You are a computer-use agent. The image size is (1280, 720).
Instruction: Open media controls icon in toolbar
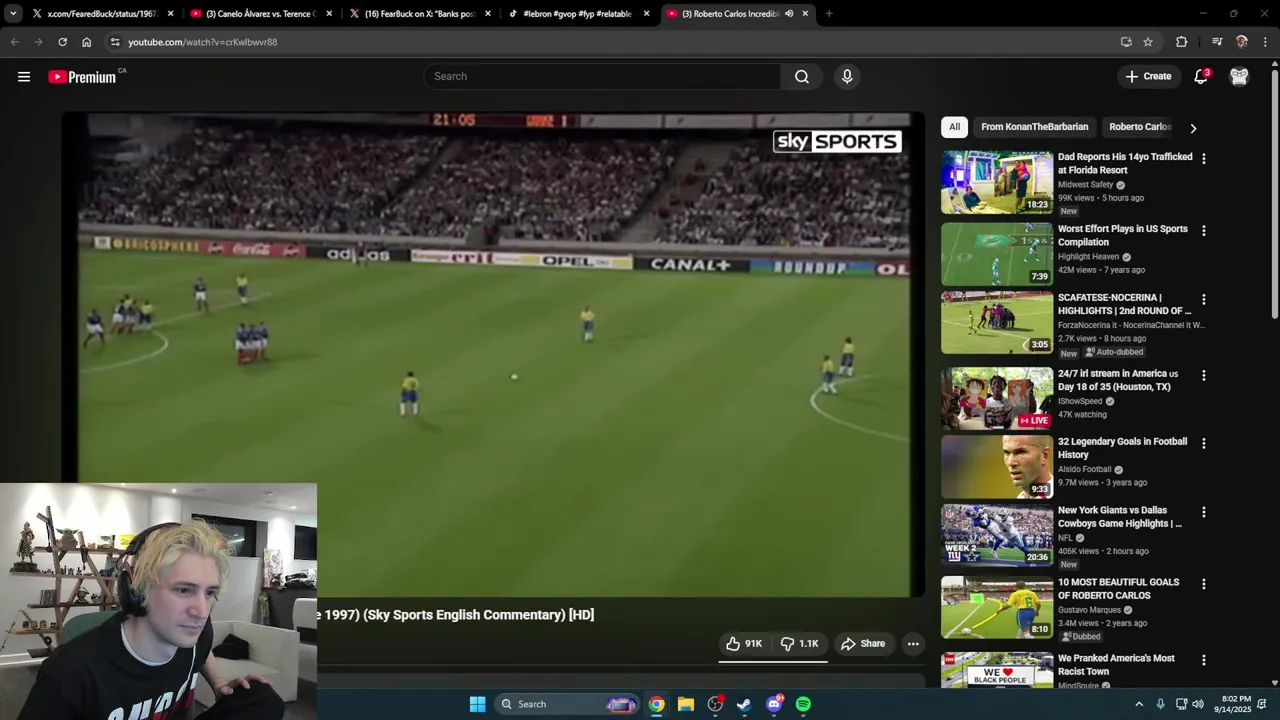(x=1217, y=42)
